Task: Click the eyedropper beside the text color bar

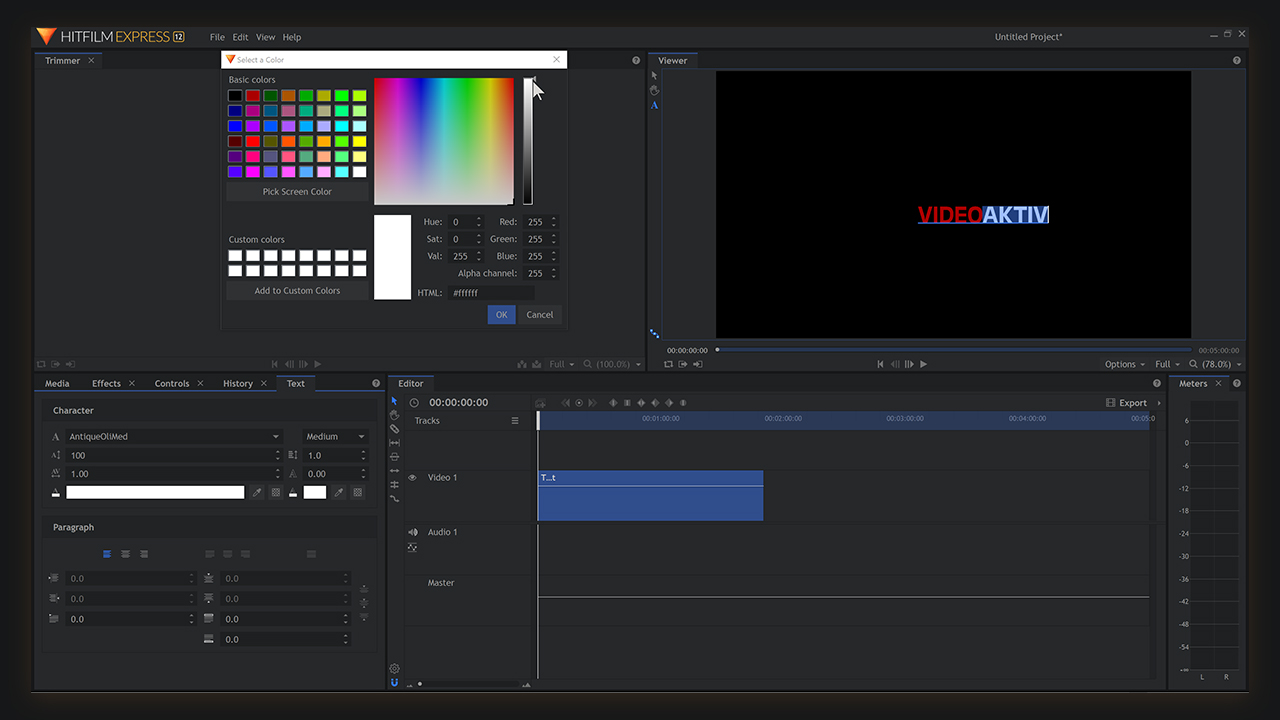Action: [257, 492]
